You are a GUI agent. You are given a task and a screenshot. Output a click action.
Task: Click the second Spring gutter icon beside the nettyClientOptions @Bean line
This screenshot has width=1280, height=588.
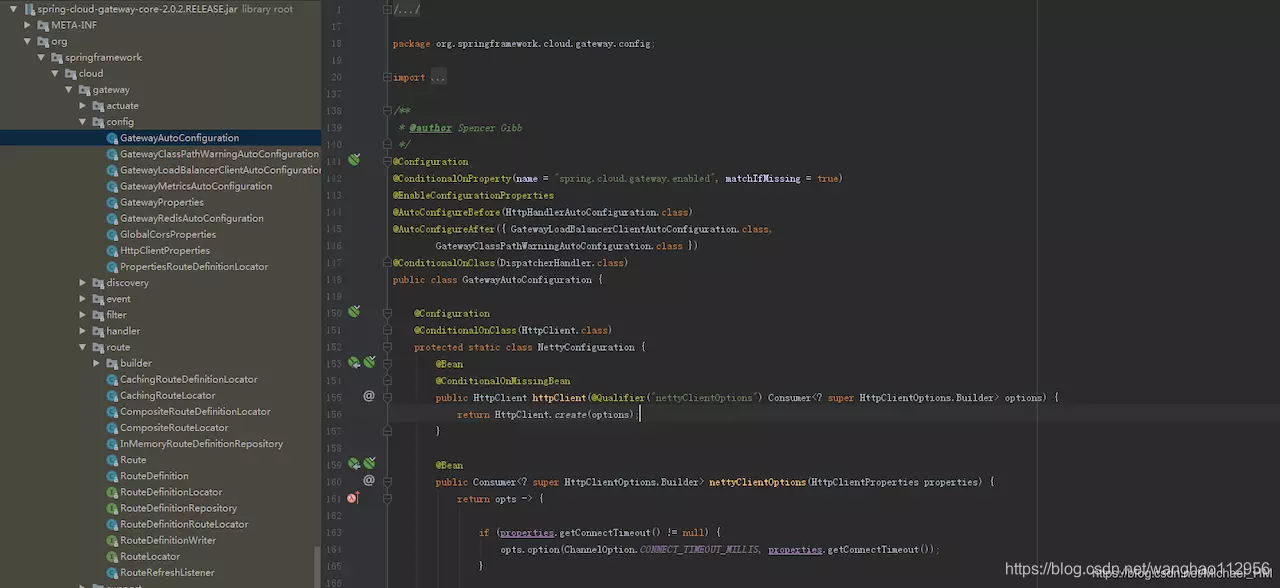pos(369,464)
